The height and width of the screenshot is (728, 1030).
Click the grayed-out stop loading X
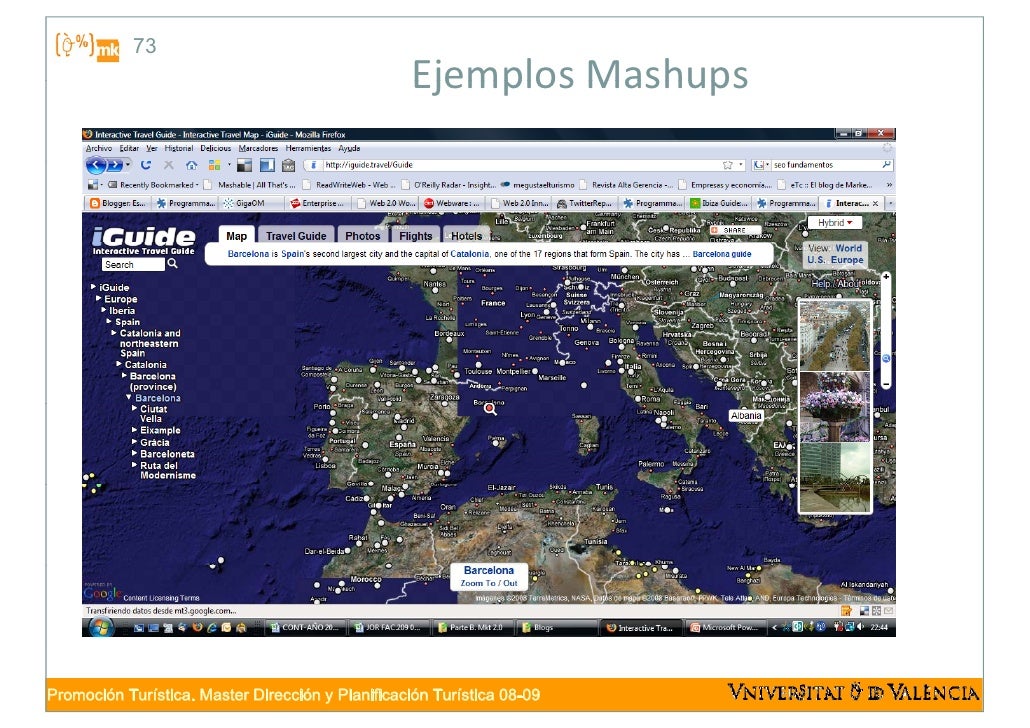point(169,165)
